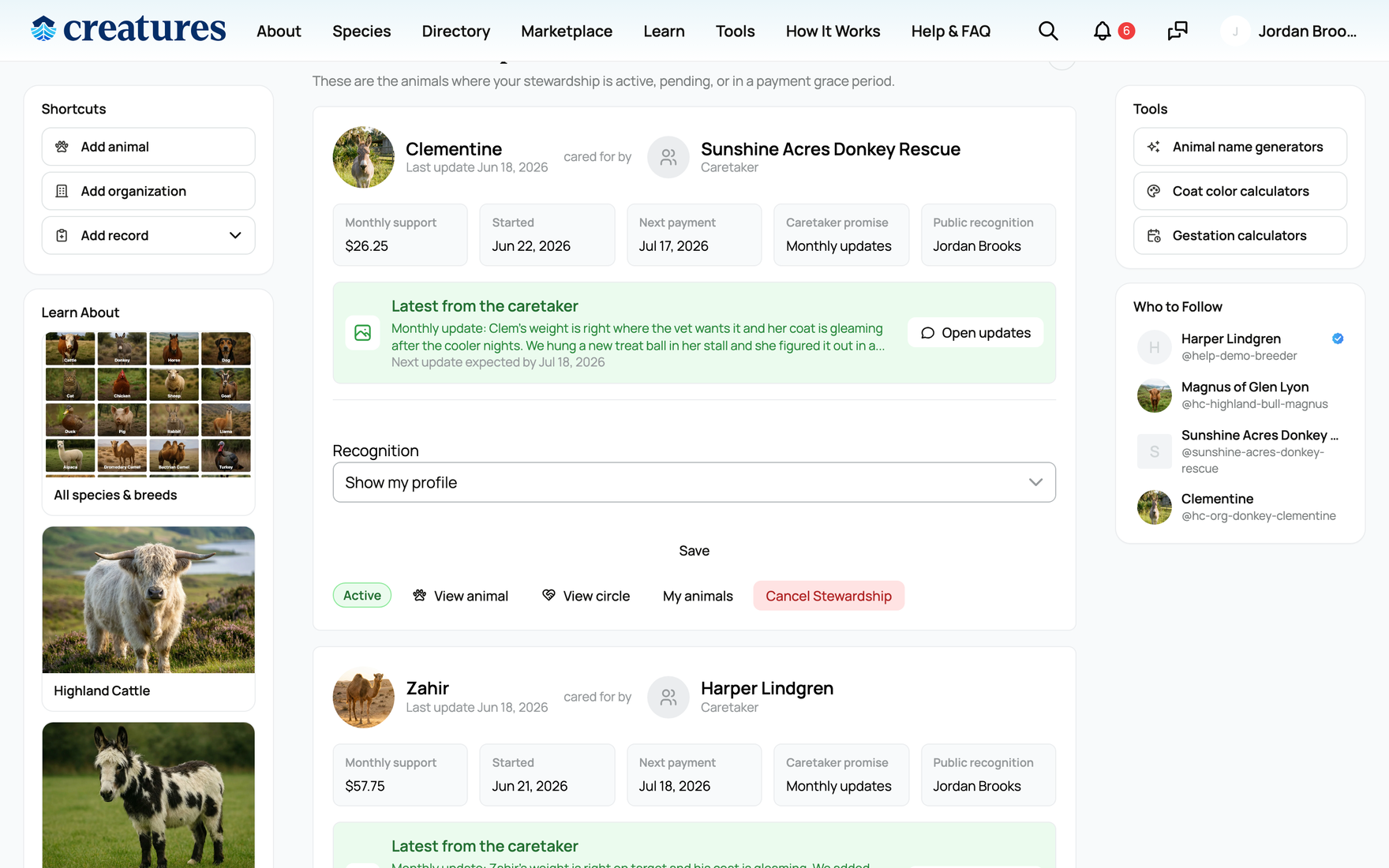Viewport: 1389px width, 868px height.
Task: Click Clementine avatar in Who to Follow
Action: pos(1155,507)
